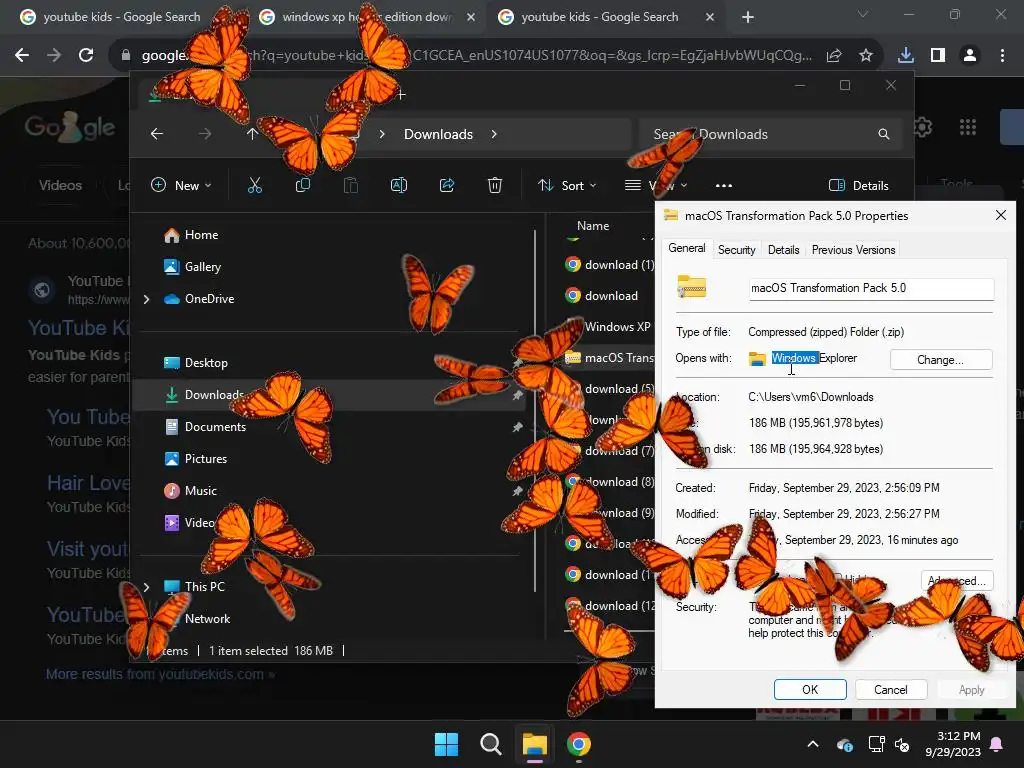The width and height of the screenshot is (1024, 768).
Task: Toggle the Details pane button
Action: (858, 185)
